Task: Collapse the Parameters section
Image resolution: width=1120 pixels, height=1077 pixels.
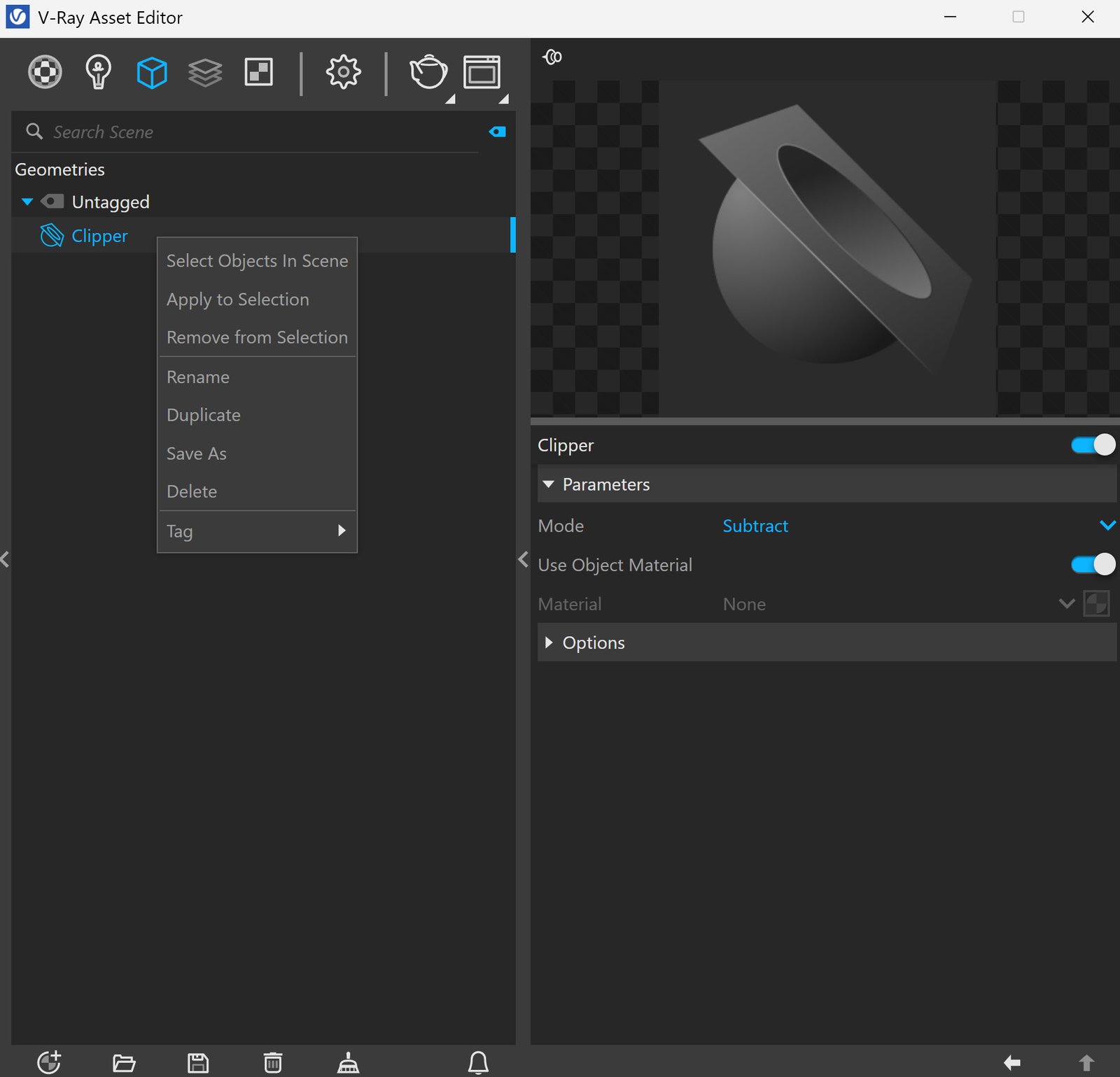Action: [x=548, y=484]
